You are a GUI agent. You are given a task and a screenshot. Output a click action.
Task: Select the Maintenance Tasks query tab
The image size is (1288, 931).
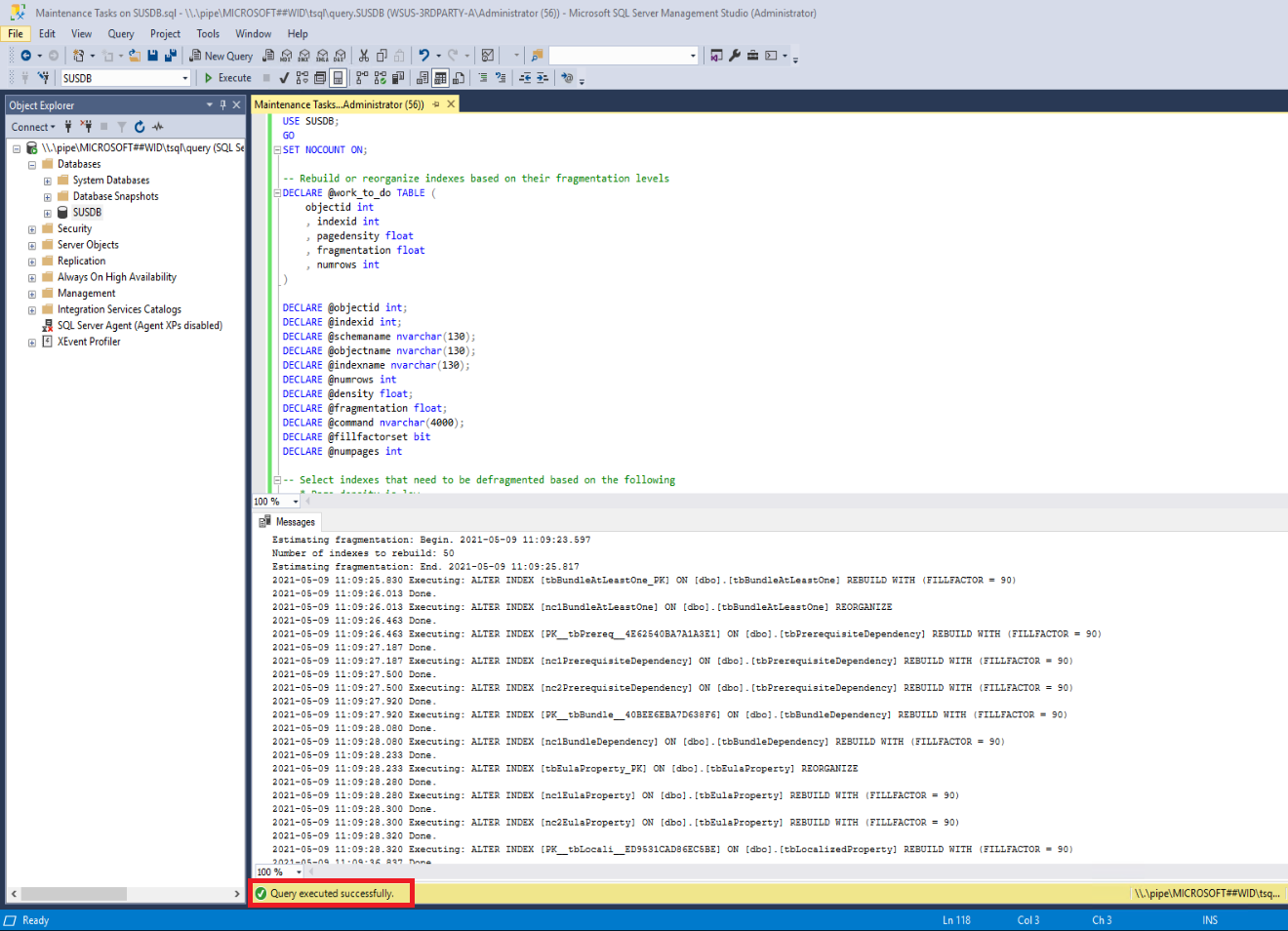339,104
